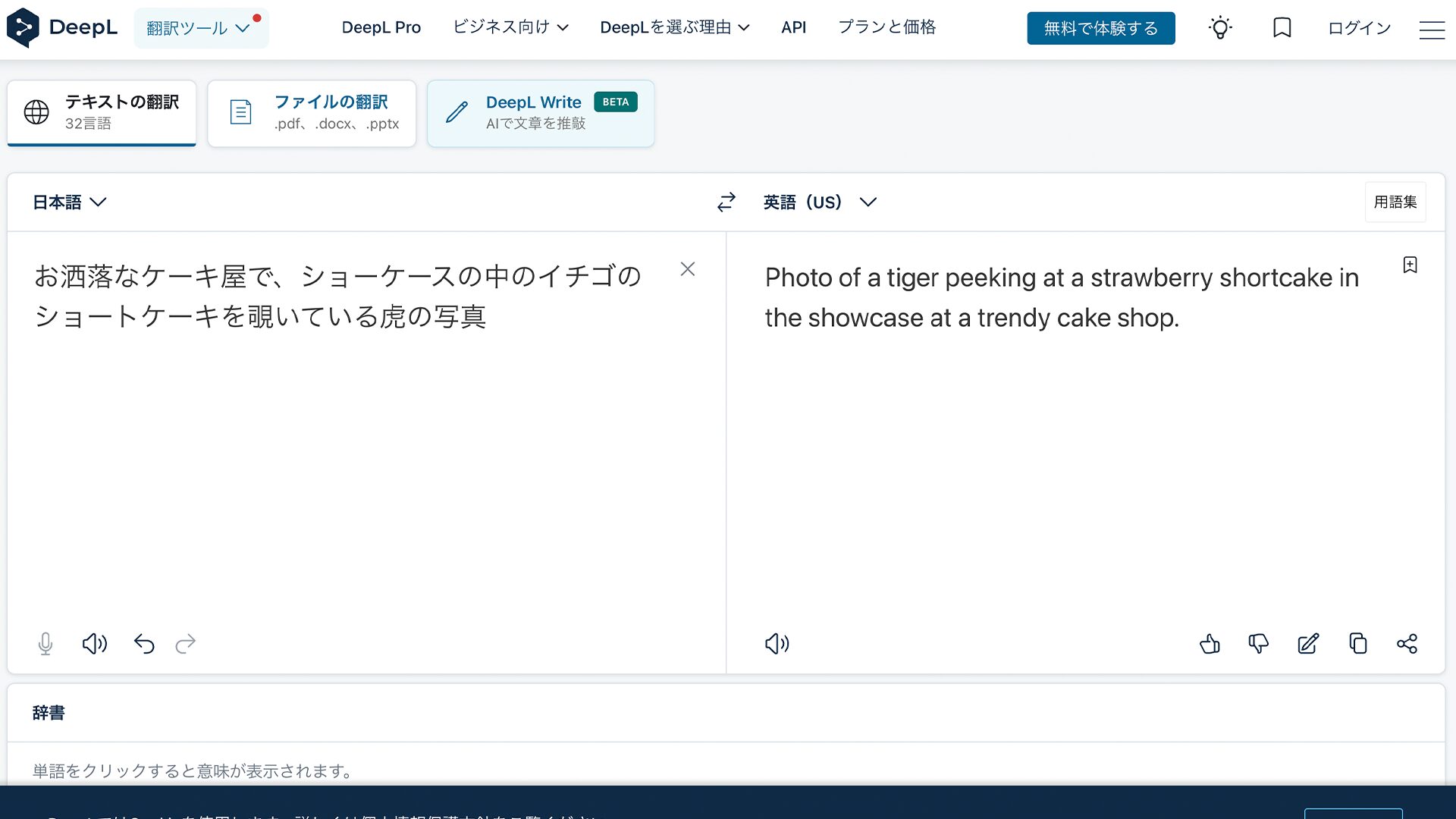Copy the translated text to clipboard
The image size is (1456, 819).
click(x=1357, y=644)
